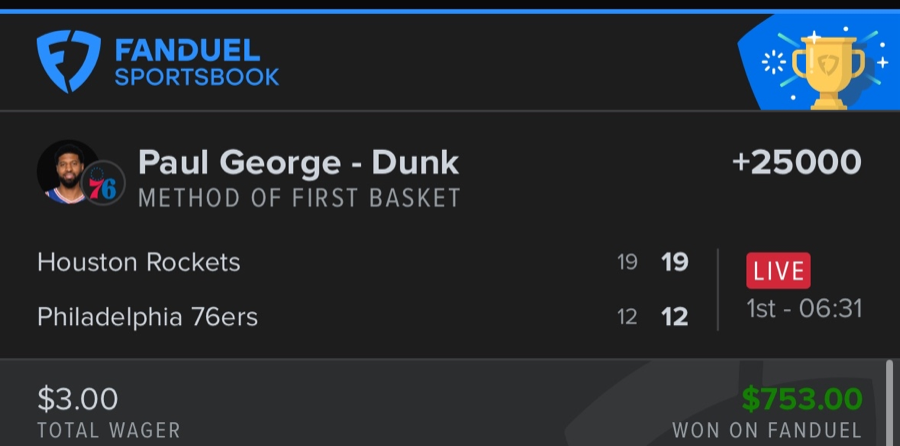Click the 76ers team logo badge
The height and width of the screenshot is (446, 900).
point(103,185)
